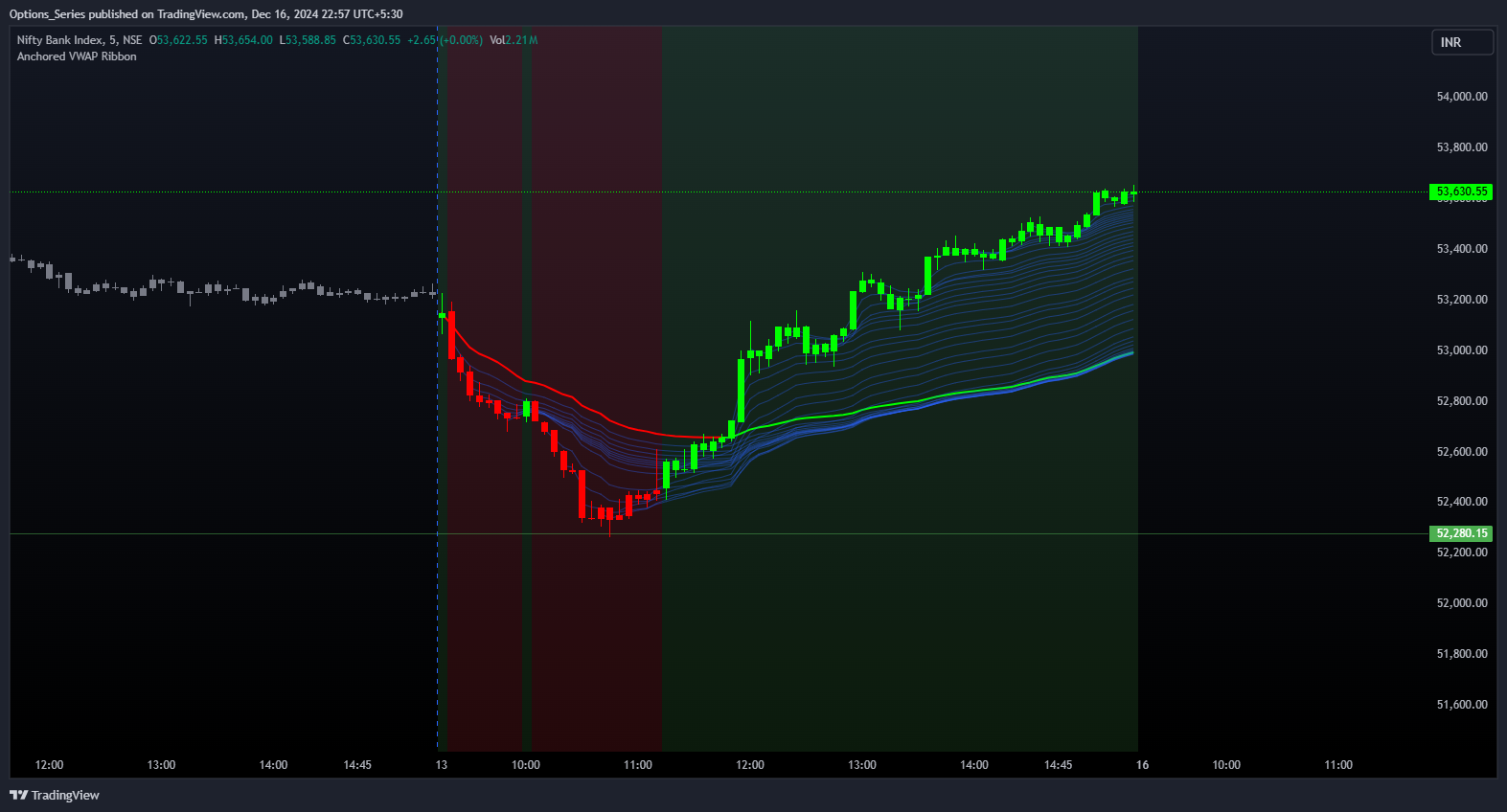Click the 53,200.00 price axis label
1507x812 pixels.
(1462, 300)
